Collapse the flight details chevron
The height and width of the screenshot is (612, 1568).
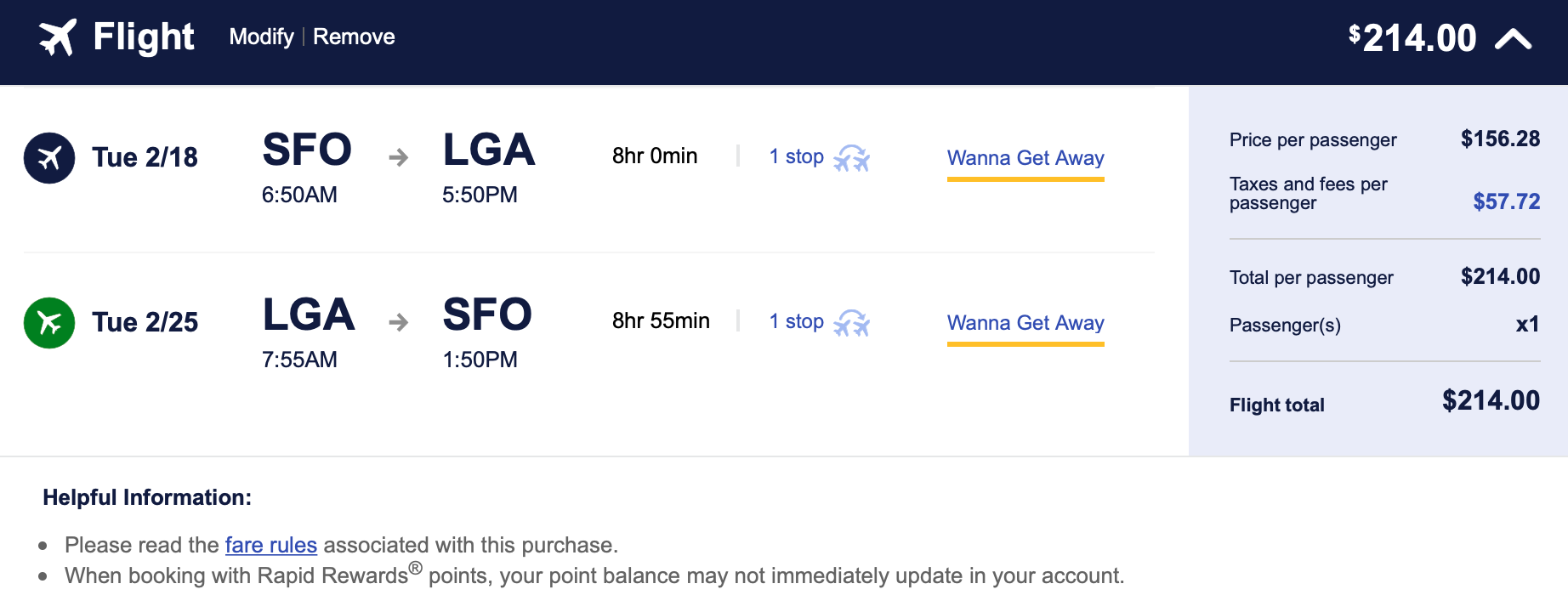coord(1513,39)
